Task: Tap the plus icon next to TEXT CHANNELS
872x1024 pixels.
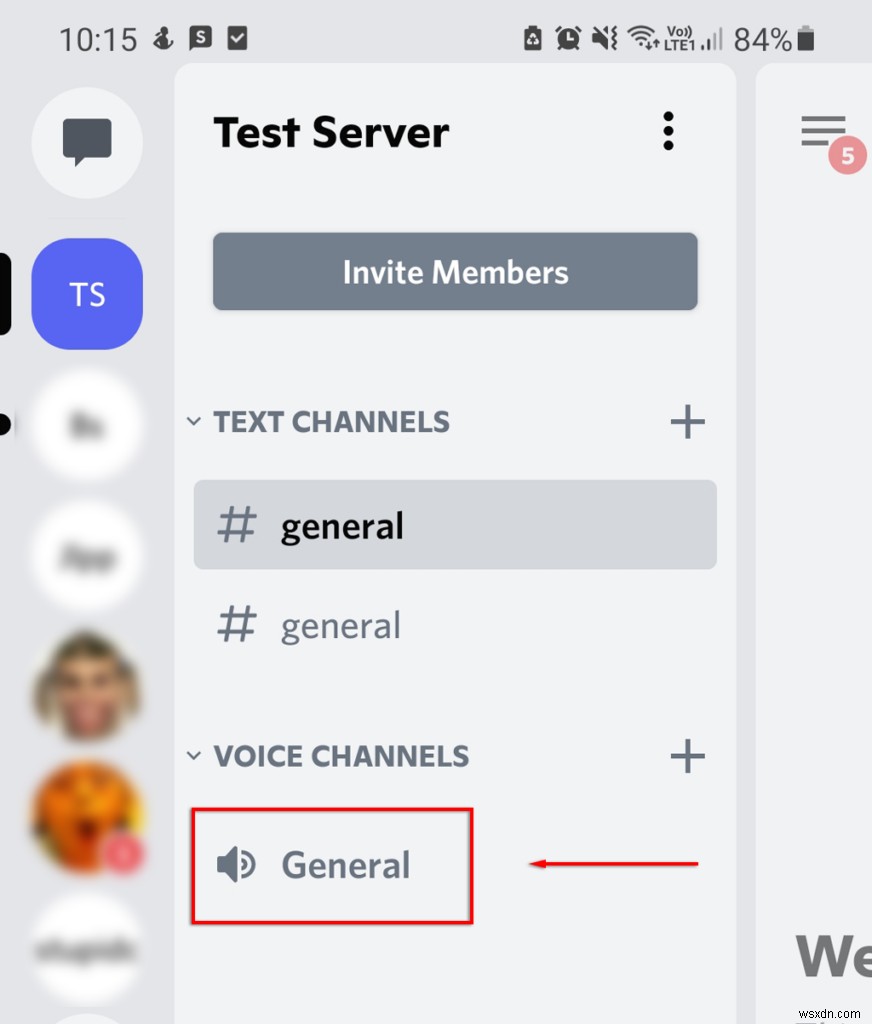Action: click(x=687, y=422)
